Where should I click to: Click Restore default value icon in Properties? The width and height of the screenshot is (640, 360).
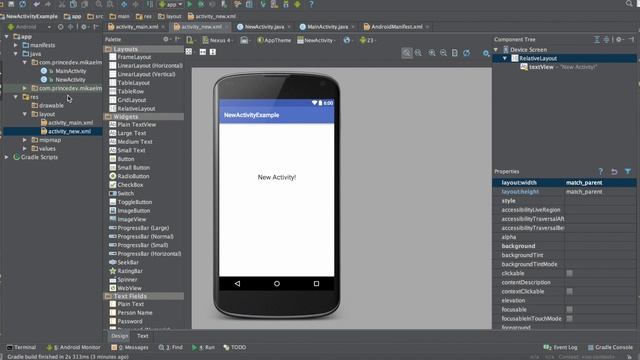click(614, 171)
